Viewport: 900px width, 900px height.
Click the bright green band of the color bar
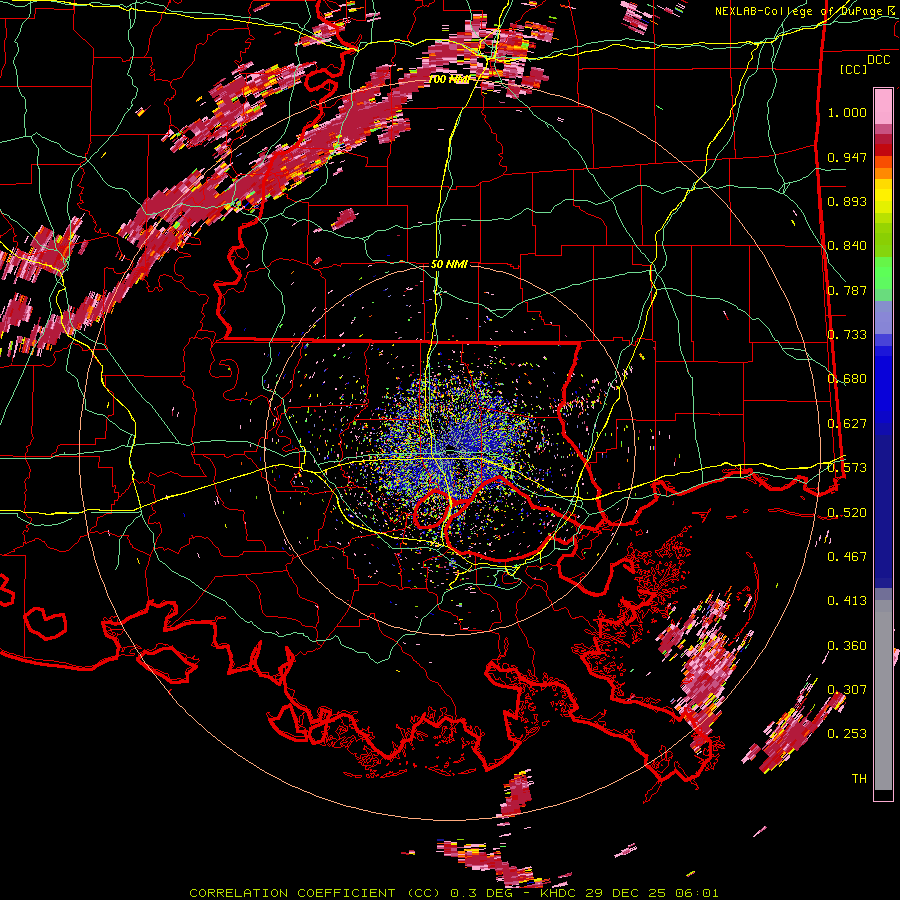pyautogui.click(x=883, y=273)
